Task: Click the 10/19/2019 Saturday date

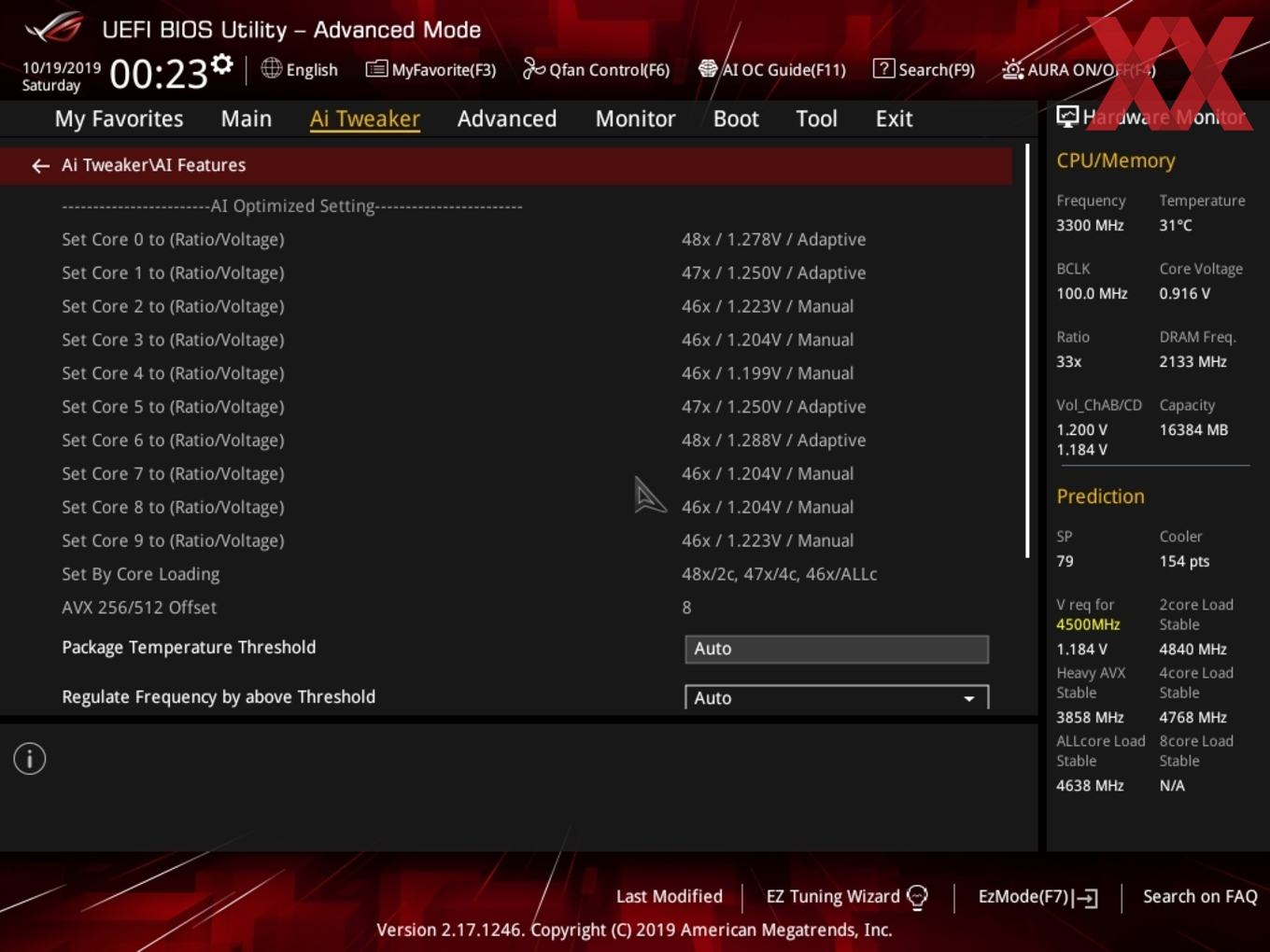Action: [x=62, y=77]
